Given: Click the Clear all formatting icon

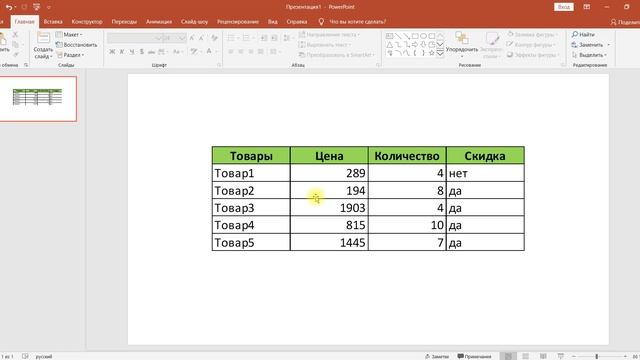Looking at the screenshot, I should pyautogui.click(x=214, y=38).
